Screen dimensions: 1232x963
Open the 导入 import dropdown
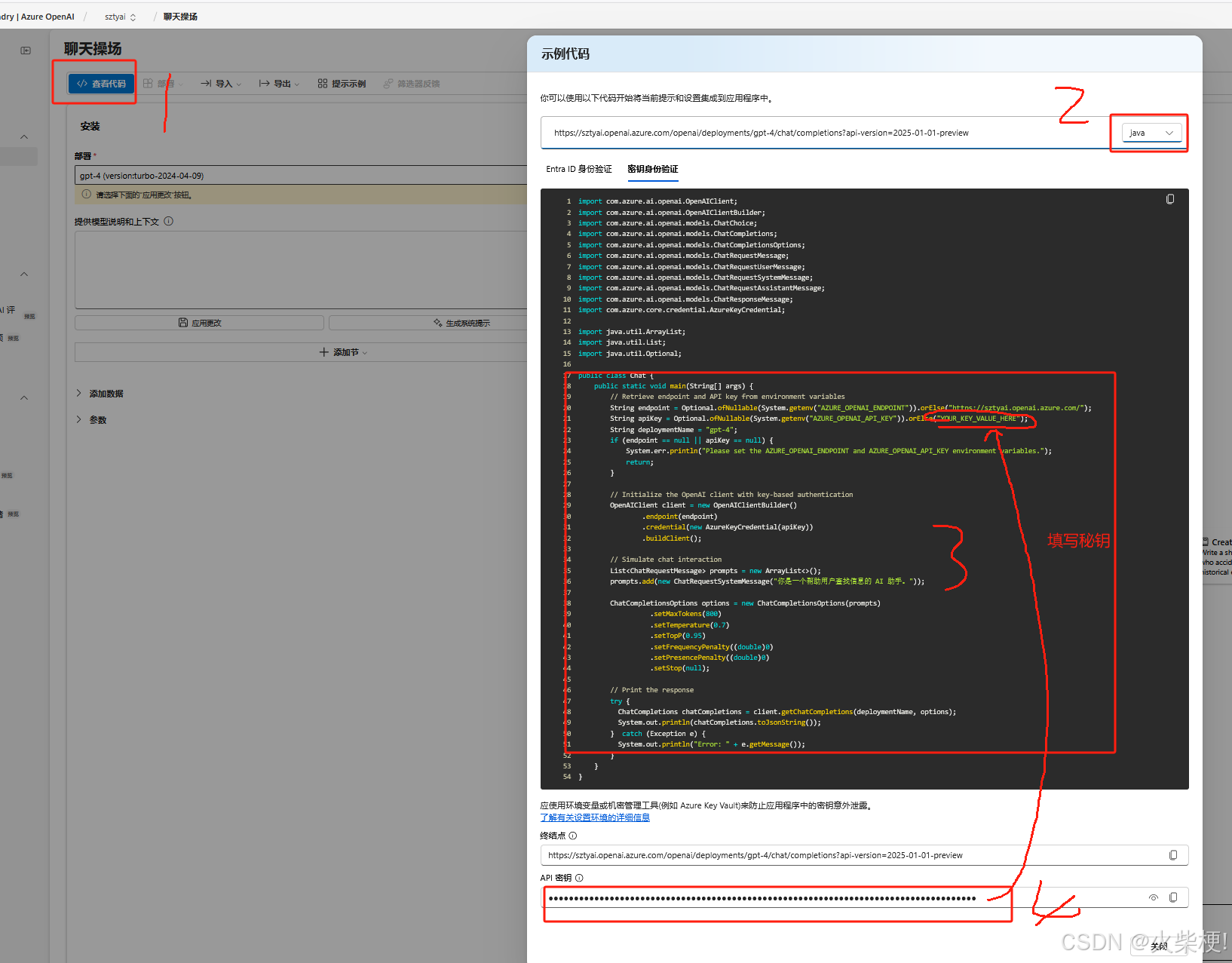click(x=221, y=84)
